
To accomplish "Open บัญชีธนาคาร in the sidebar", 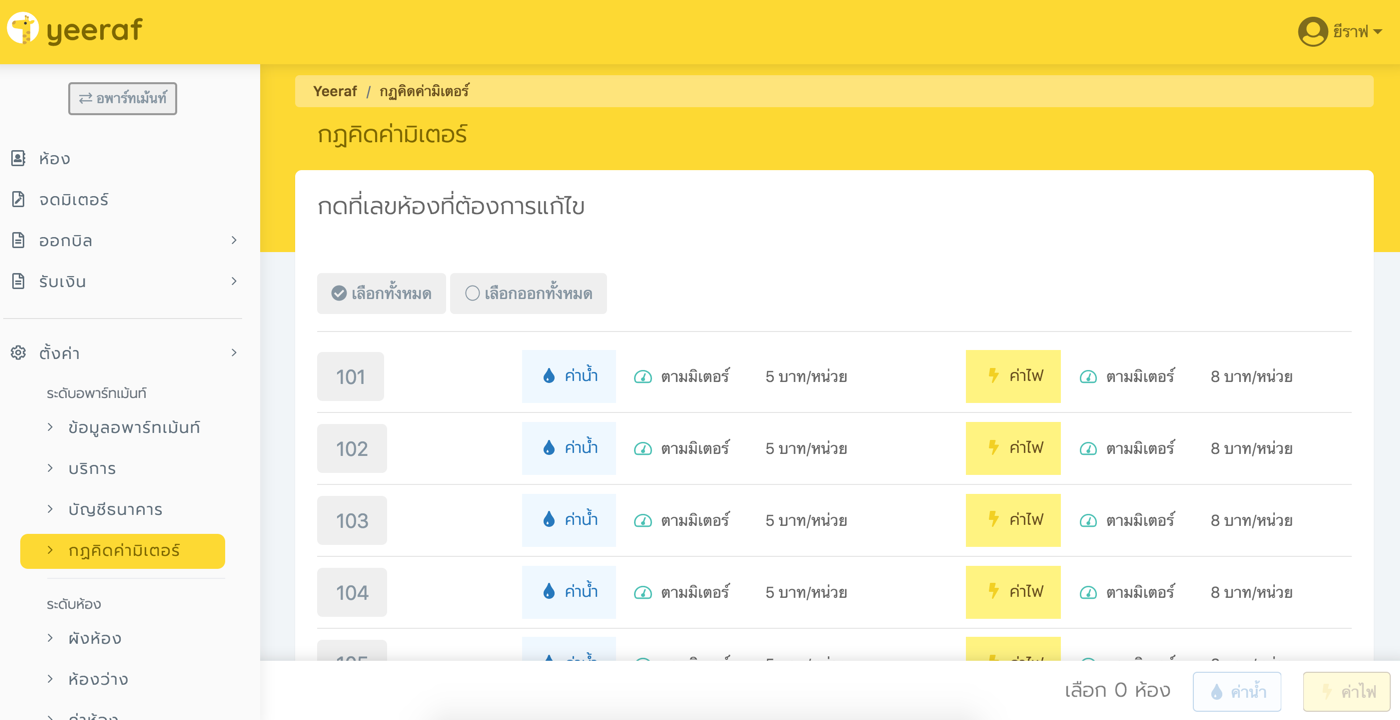I will (115, 509).
